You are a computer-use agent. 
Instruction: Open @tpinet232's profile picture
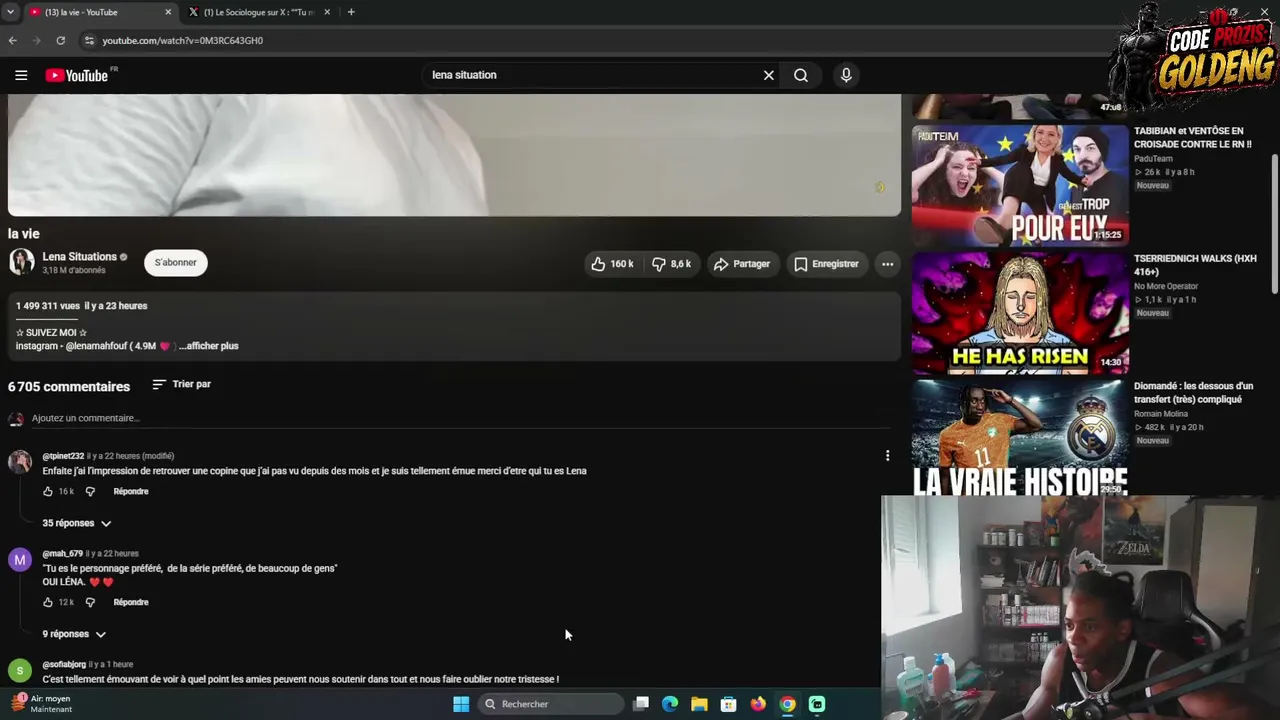[x=20, y=461]
